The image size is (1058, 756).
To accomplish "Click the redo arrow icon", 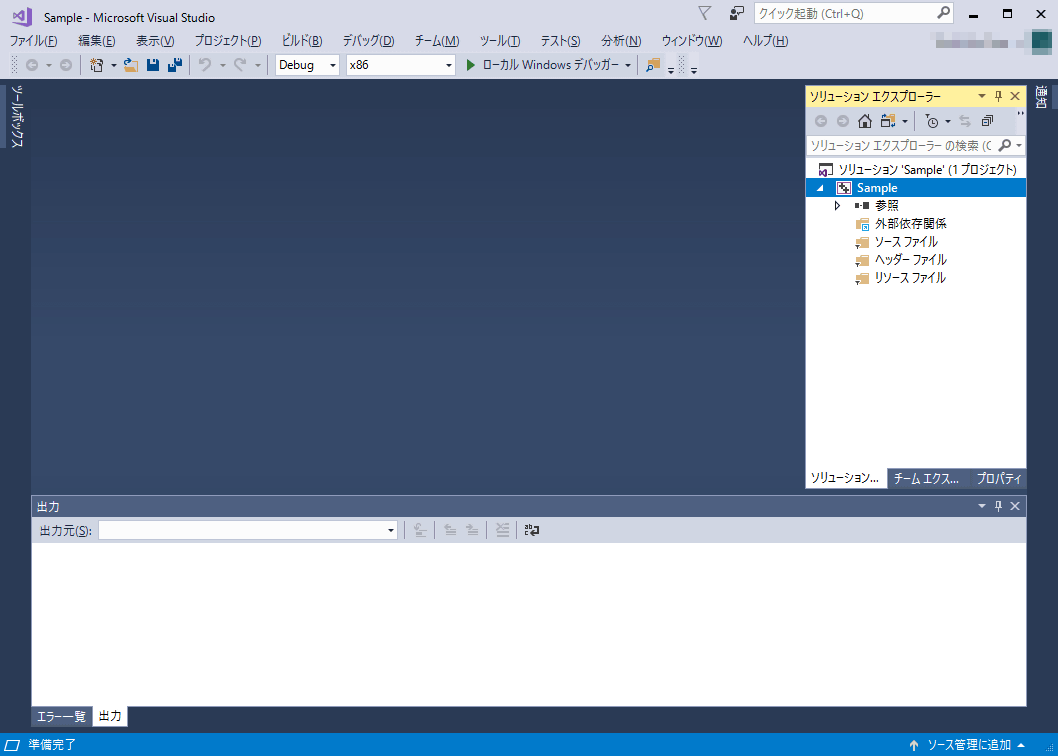I will click(x=240, y=65).
